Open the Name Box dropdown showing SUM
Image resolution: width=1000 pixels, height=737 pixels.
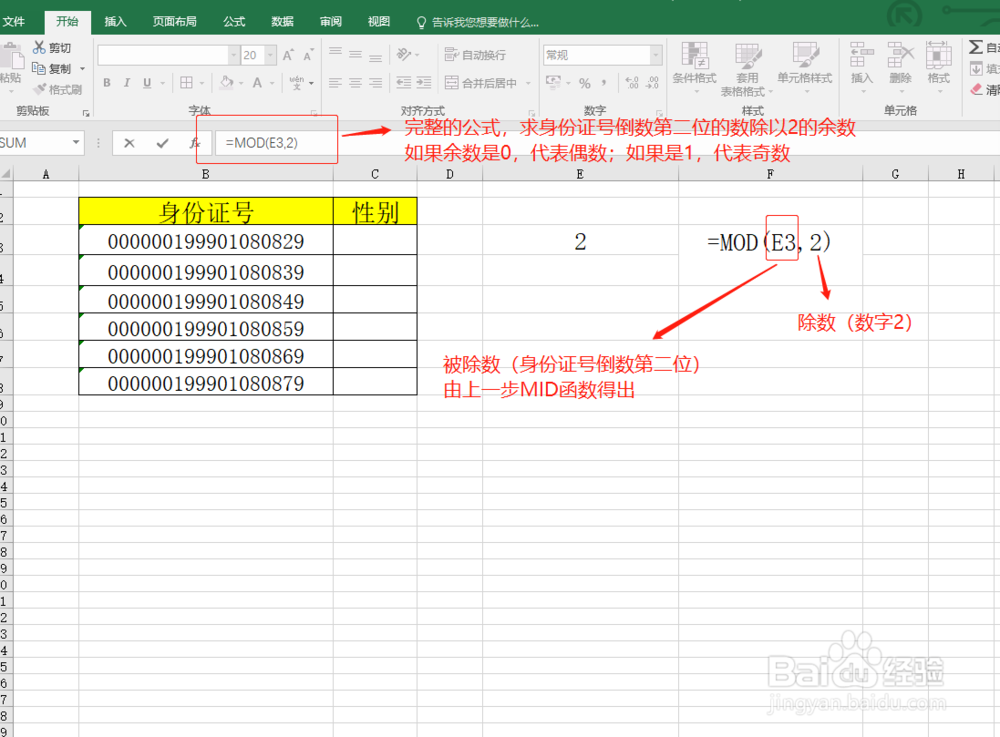[76, 142]
